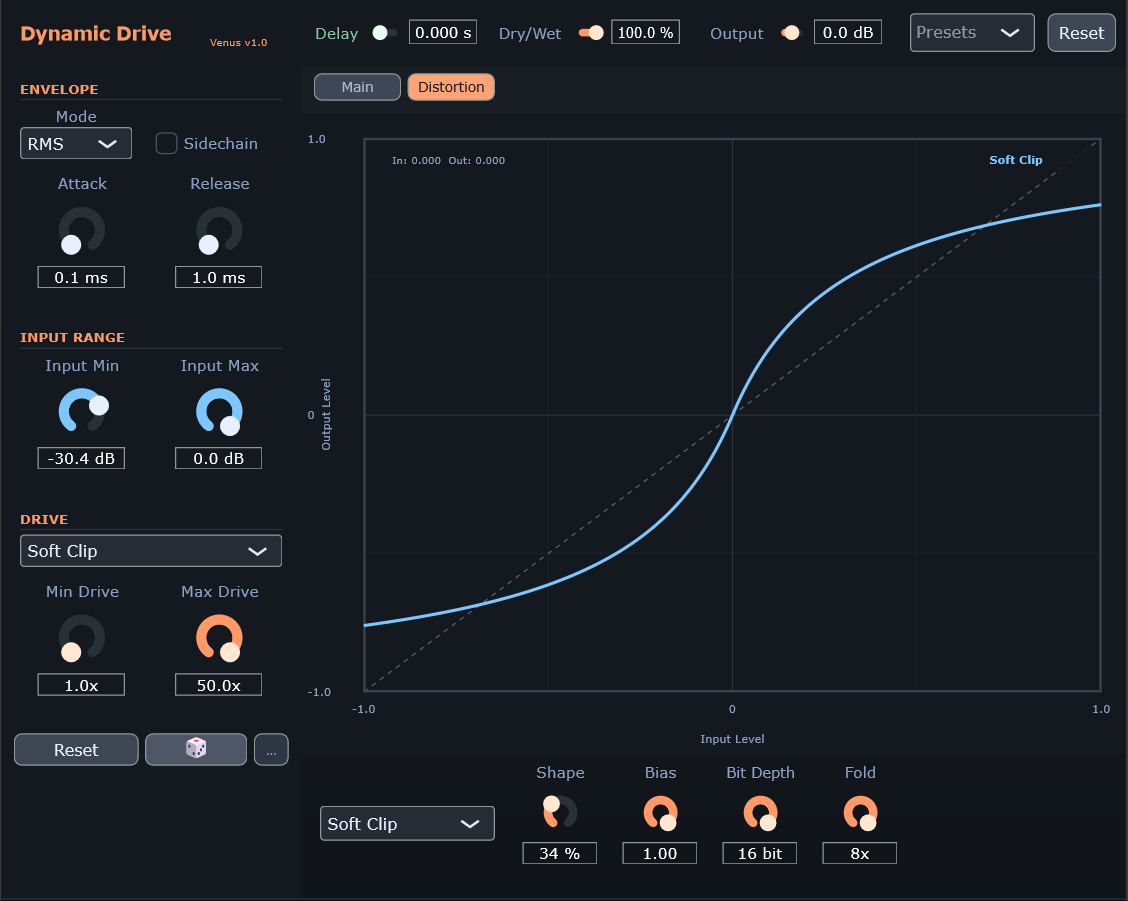This screenshot has height=901, width=1128.
Task: Click the Max Drive knob
Action: 219,638
